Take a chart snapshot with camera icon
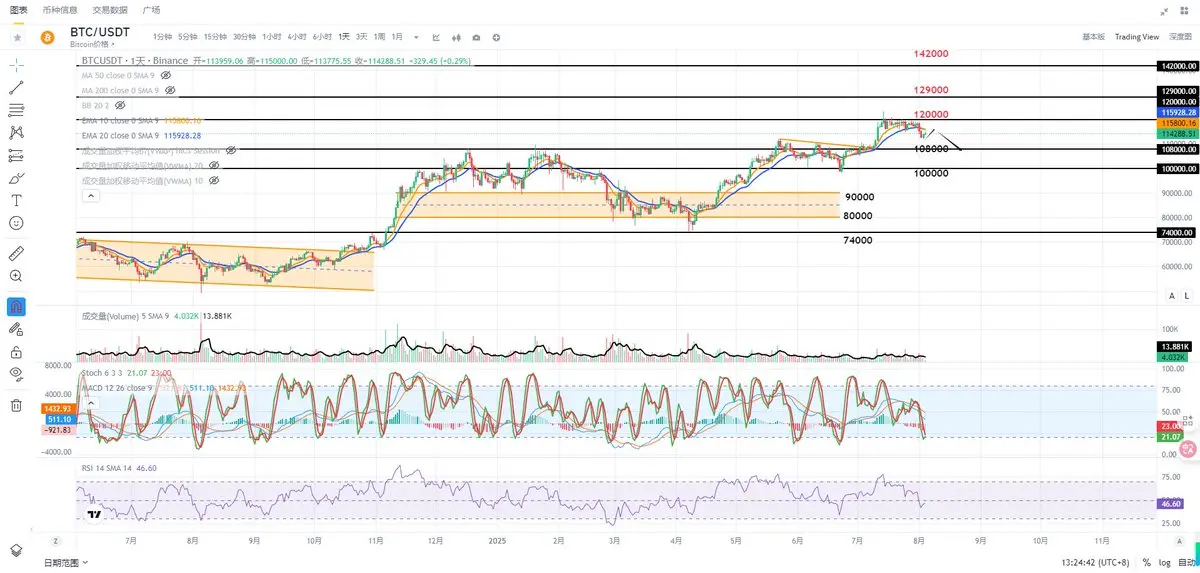Image resolution: width=1200 pixels, height=573 pixels. pos(476,37)
